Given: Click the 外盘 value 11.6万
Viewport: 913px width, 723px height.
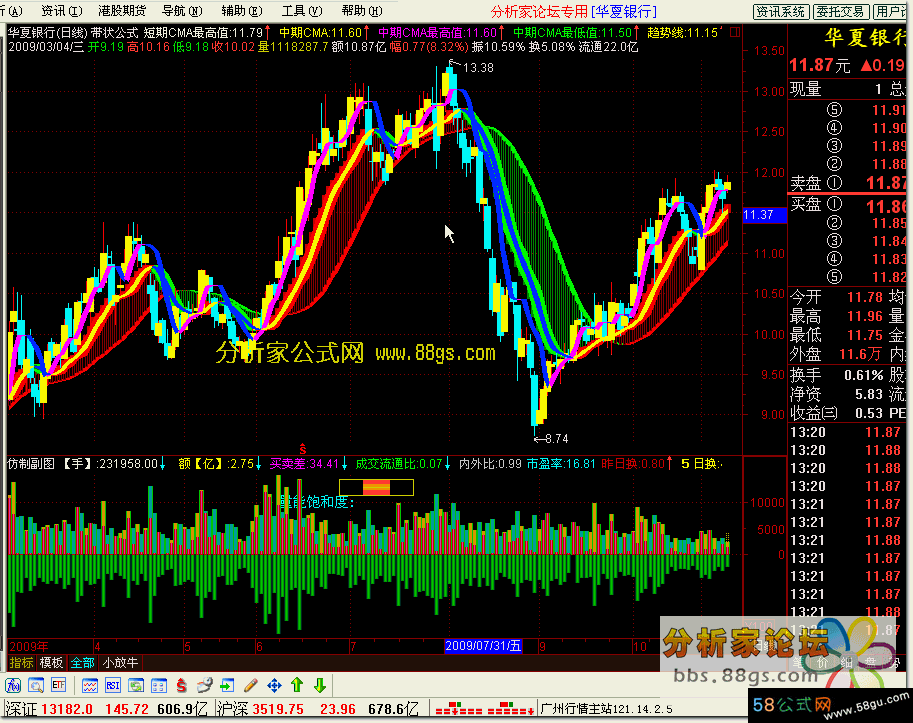Looking at the screenshot, I should [861, 354].
